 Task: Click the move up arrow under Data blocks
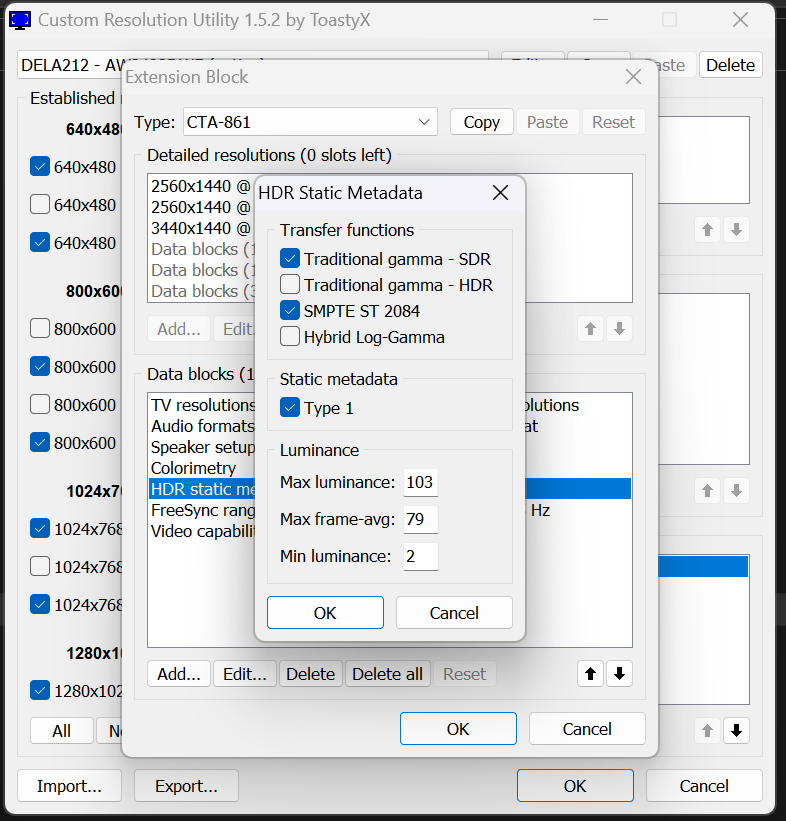591,674
